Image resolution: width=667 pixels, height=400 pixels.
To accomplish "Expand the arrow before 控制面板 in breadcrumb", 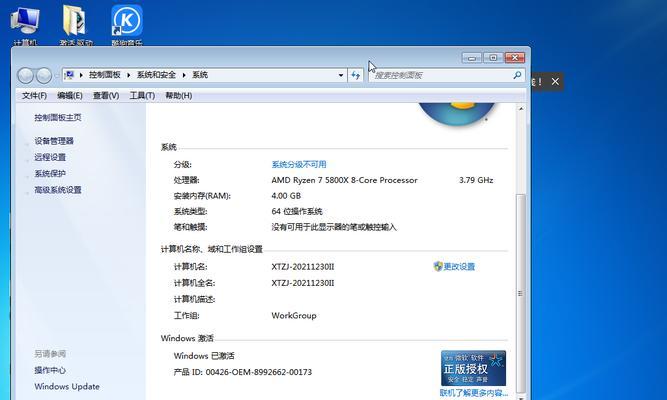I will [81, 75].
